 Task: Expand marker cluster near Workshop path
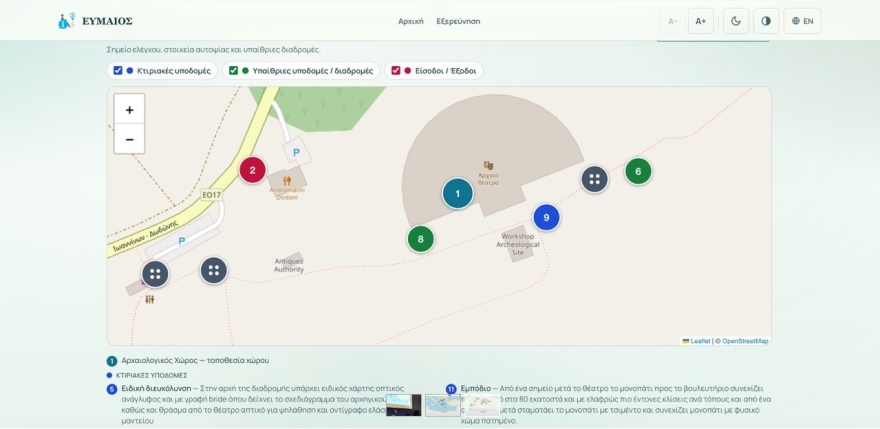[594, 179]
